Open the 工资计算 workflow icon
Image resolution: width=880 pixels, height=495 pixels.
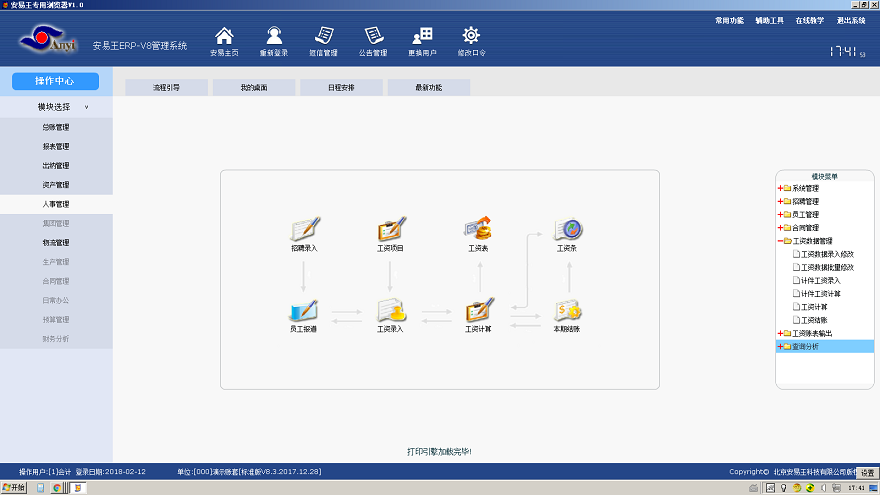pos(478,310)
